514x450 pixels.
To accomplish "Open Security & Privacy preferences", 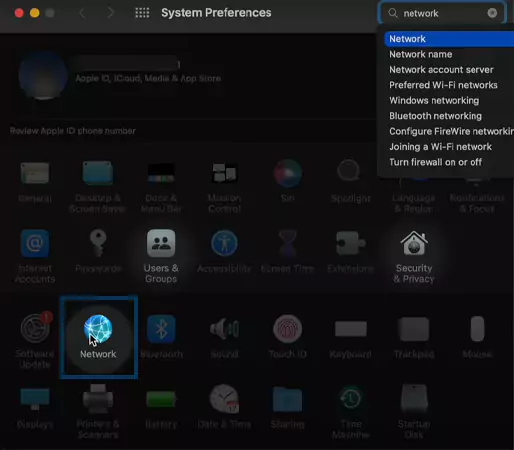I will (x=414, y=243).
